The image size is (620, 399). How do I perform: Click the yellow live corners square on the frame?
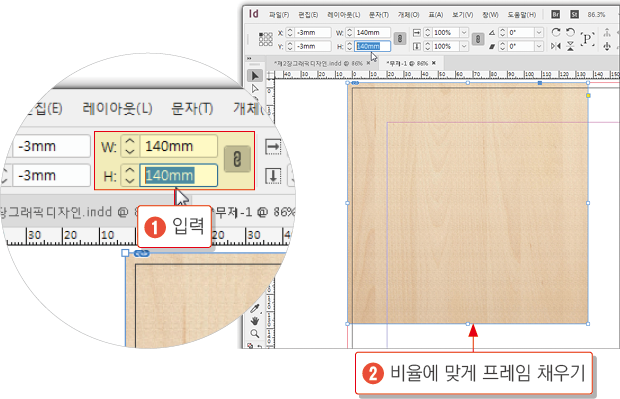588,96
